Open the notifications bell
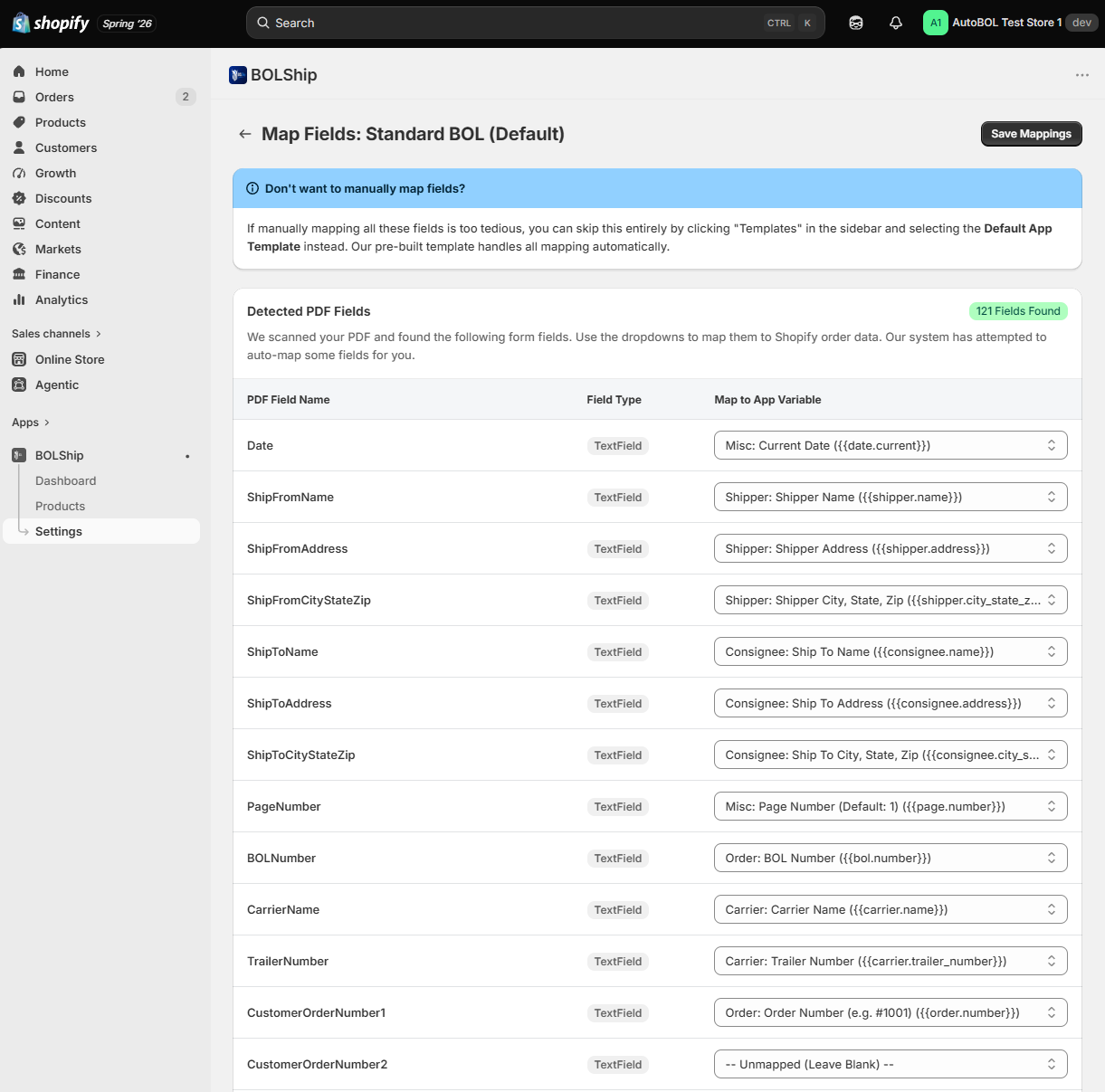Screen dimensions: 1105x1092 896,23
